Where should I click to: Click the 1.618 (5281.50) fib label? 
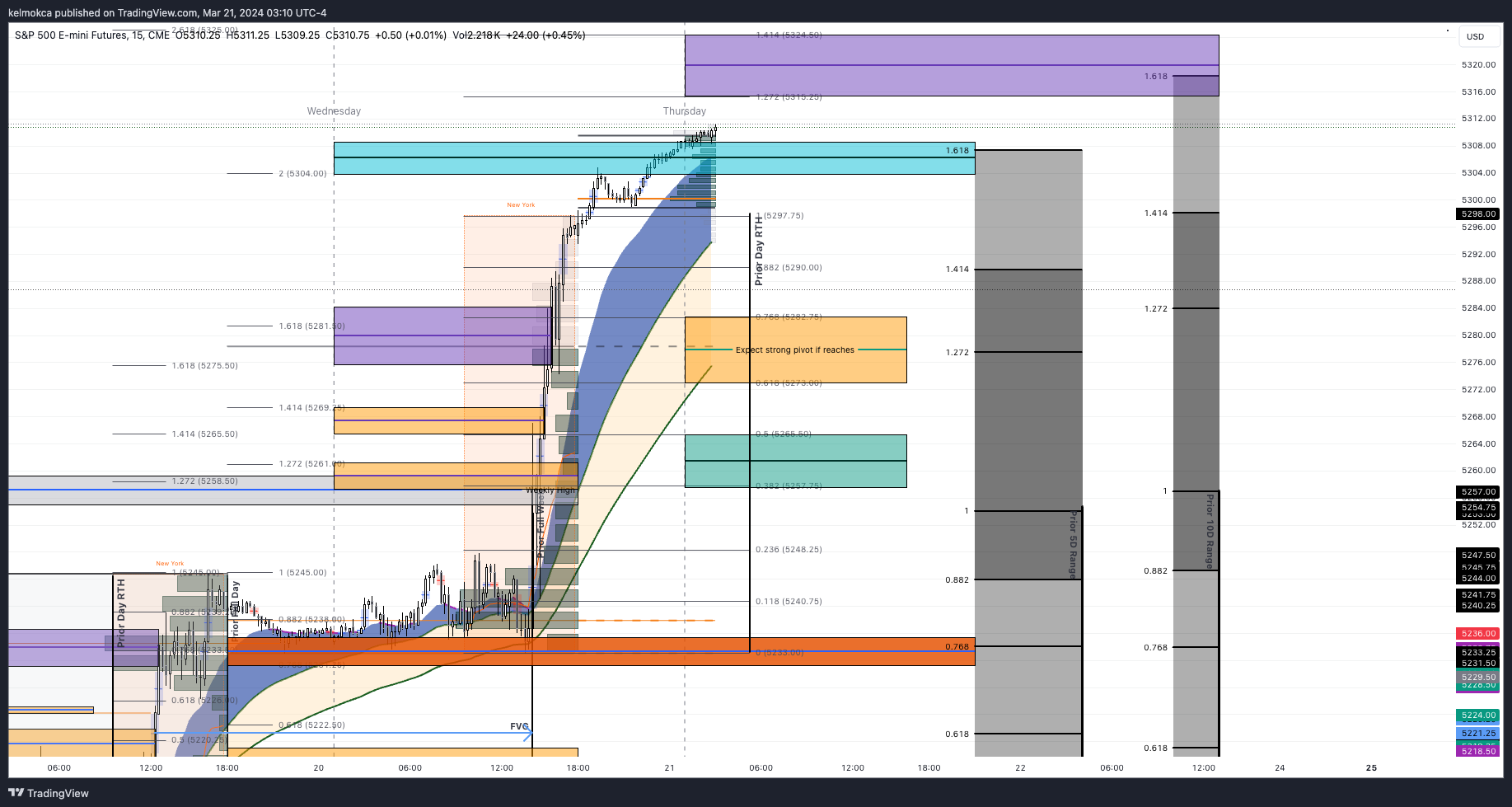click(311, 326)
